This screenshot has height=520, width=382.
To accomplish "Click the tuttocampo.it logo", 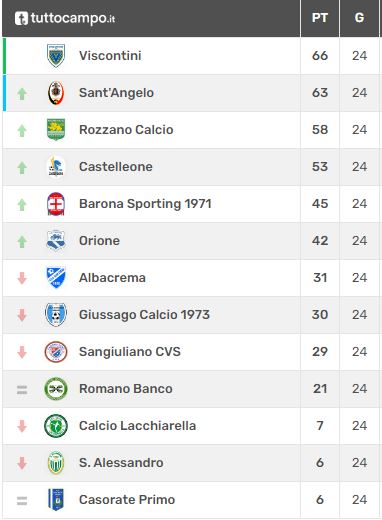I will point(65,18).
